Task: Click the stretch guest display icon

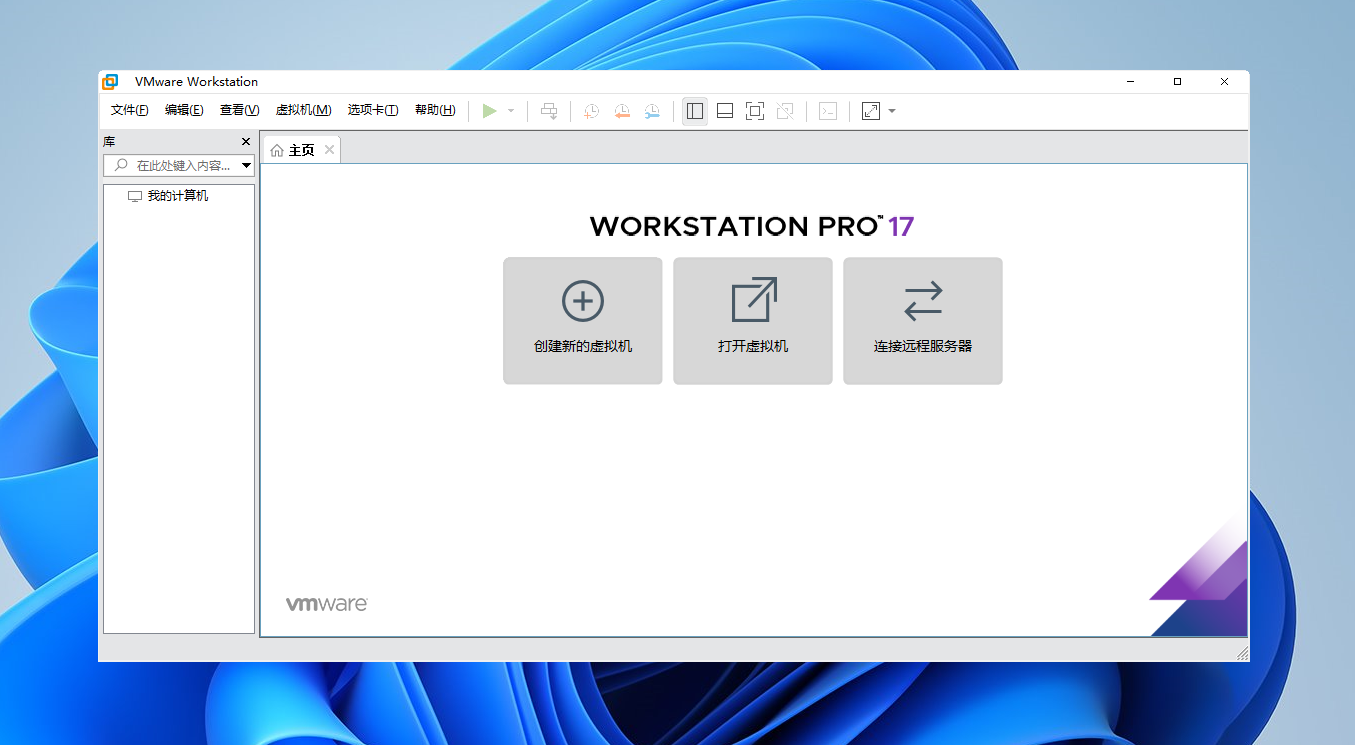Action: click(871, 111)
